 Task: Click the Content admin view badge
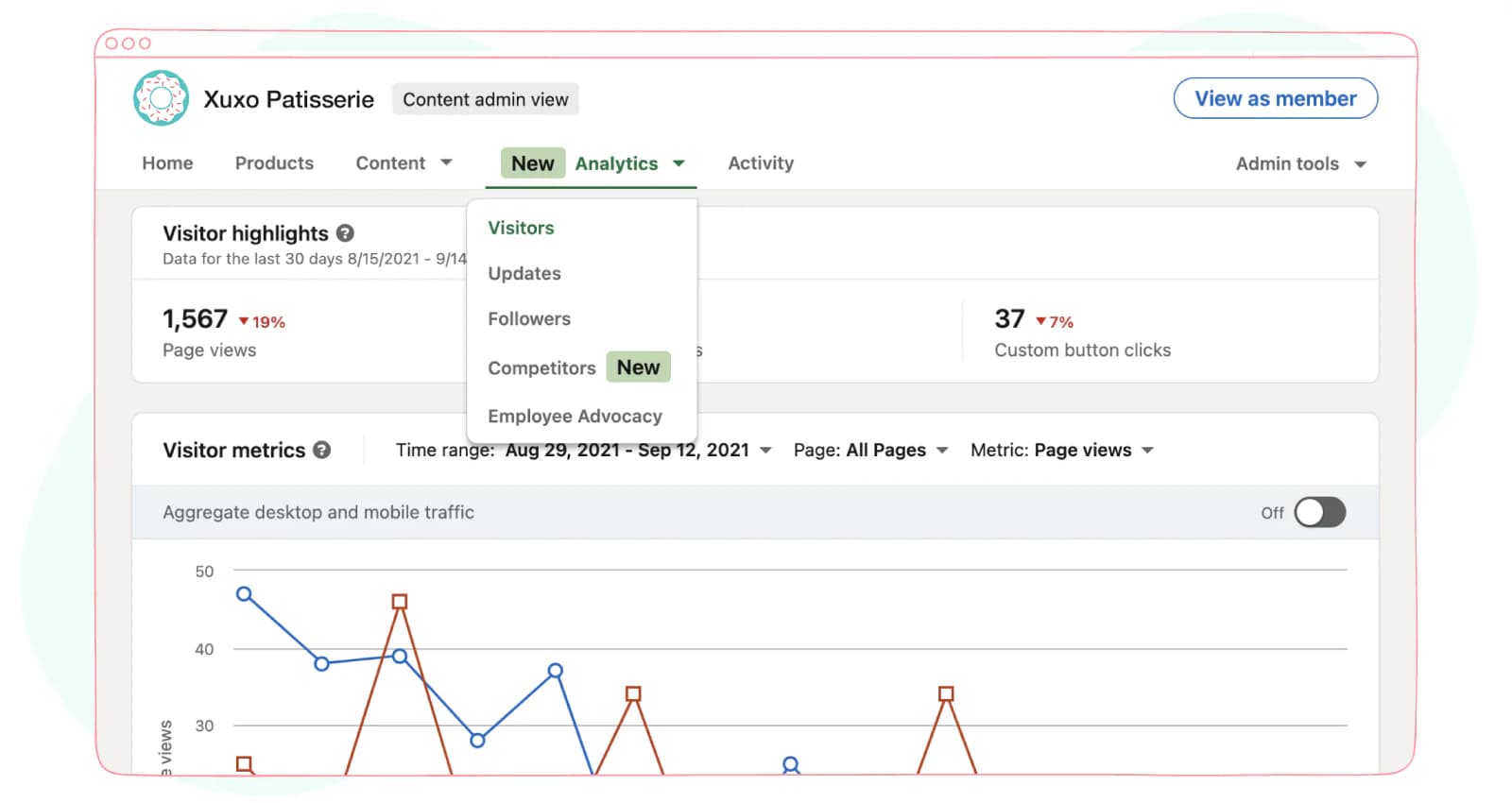pyautogui.click(x=486, y=99)
